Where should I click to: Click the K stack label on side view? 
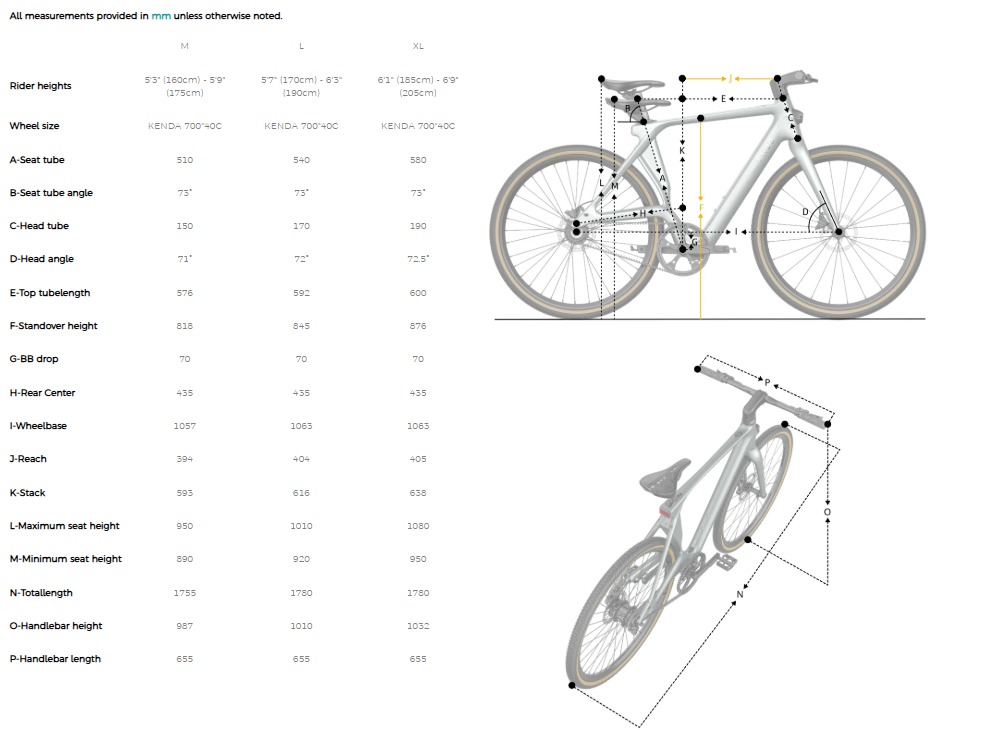coord(682,151)
